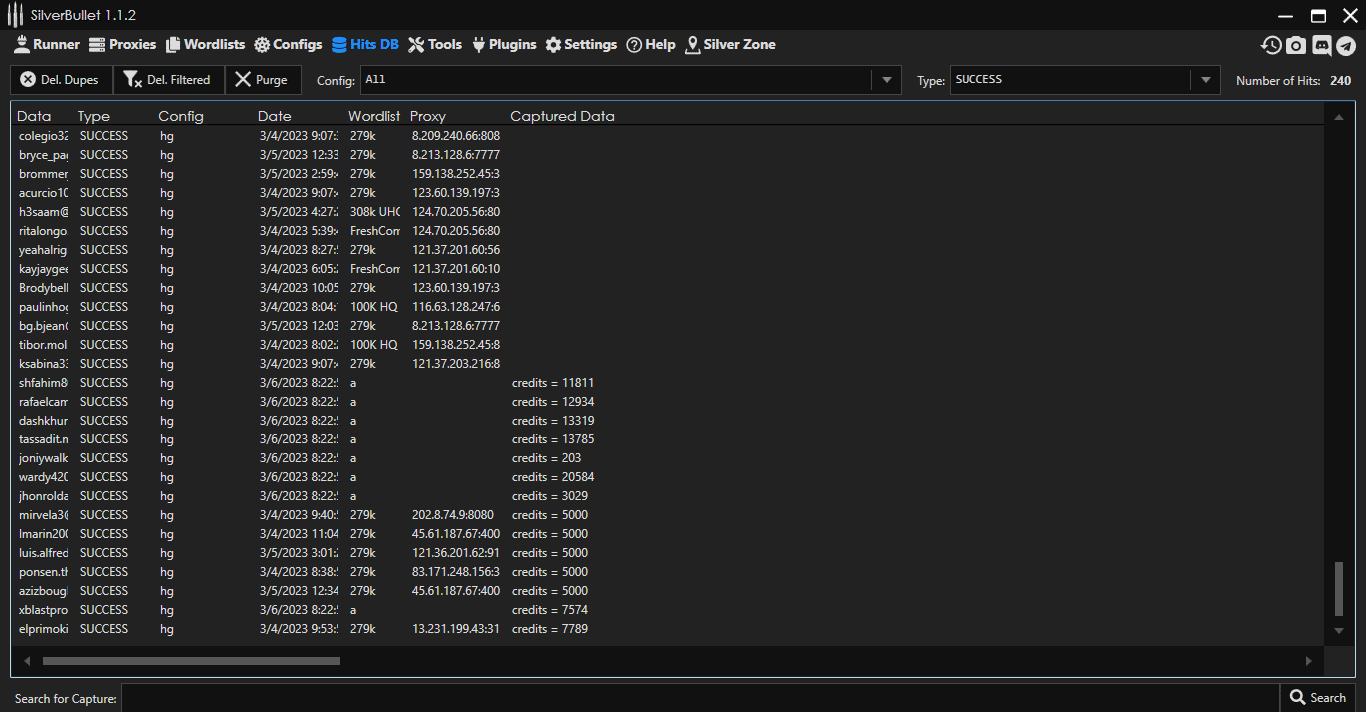1366x712 pixels.
Task: Click the Date column header
Action: (x=275, y=116)
